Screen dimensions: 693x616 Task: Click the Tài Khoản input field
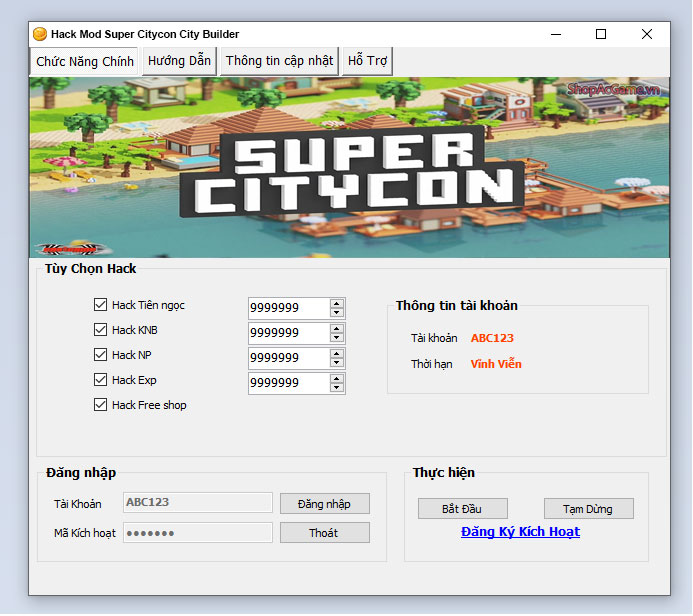click(198, 502)
